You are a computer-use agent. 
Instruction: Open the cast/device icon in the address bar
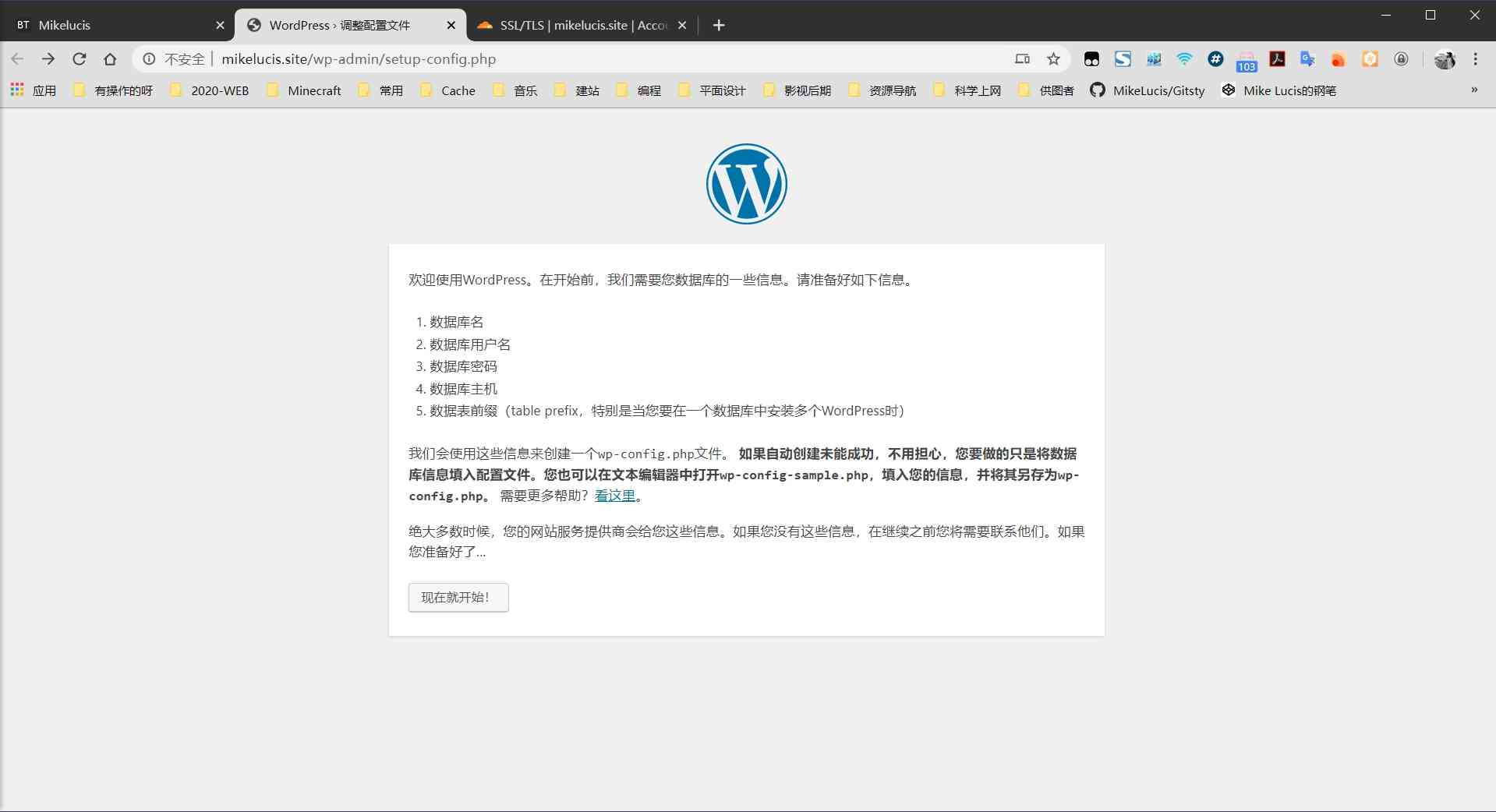click(x=1022, y=58)
